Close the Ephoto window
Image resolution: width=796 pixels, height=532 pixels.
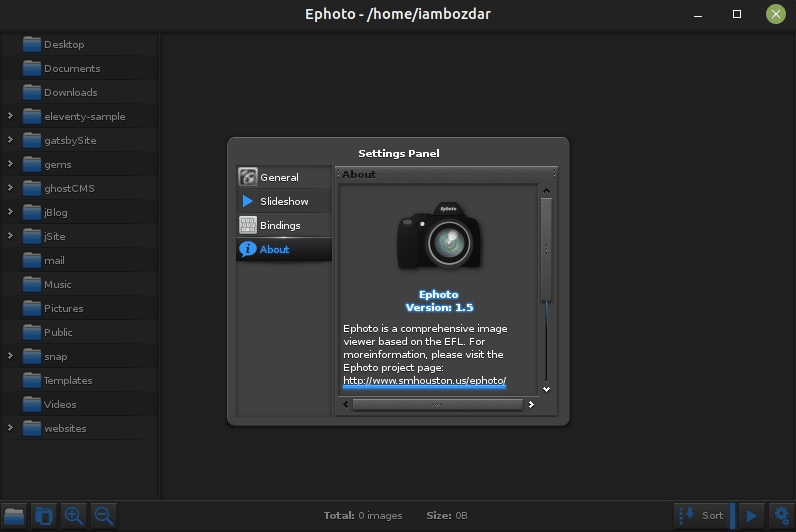(776, 14)
